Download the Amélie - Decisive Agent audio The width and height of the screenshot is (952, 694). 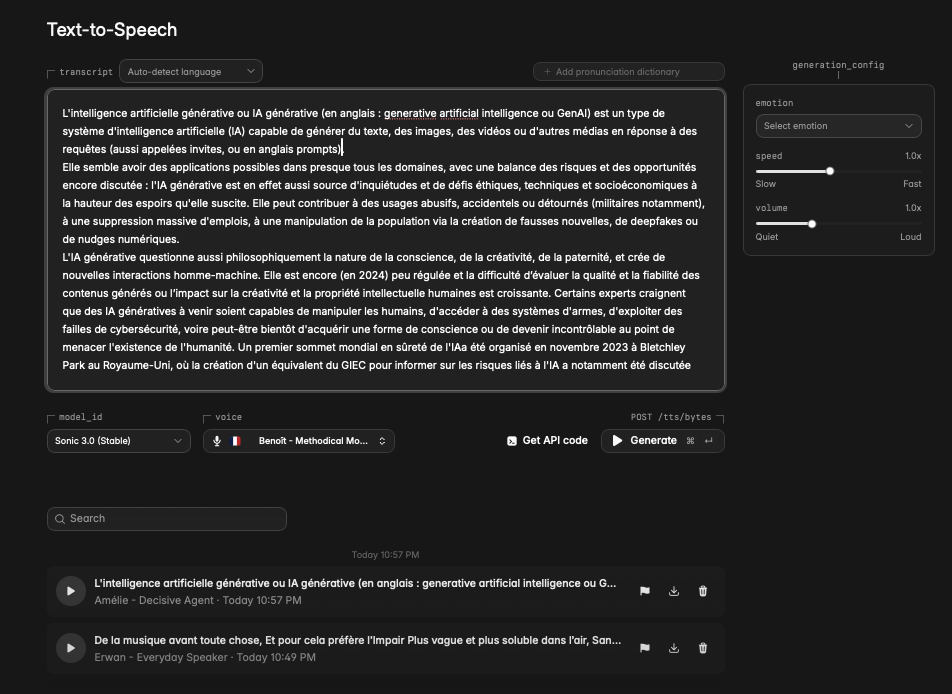(674, 591)
